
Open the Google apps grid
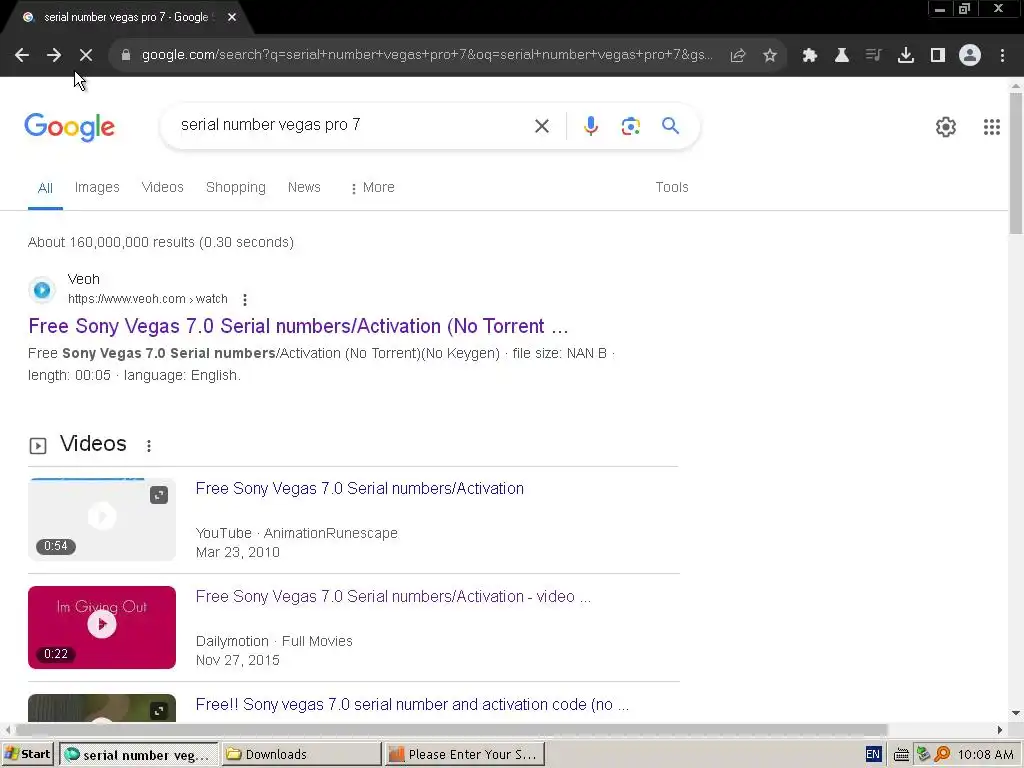pyautogui.click(x=992, y=127)
